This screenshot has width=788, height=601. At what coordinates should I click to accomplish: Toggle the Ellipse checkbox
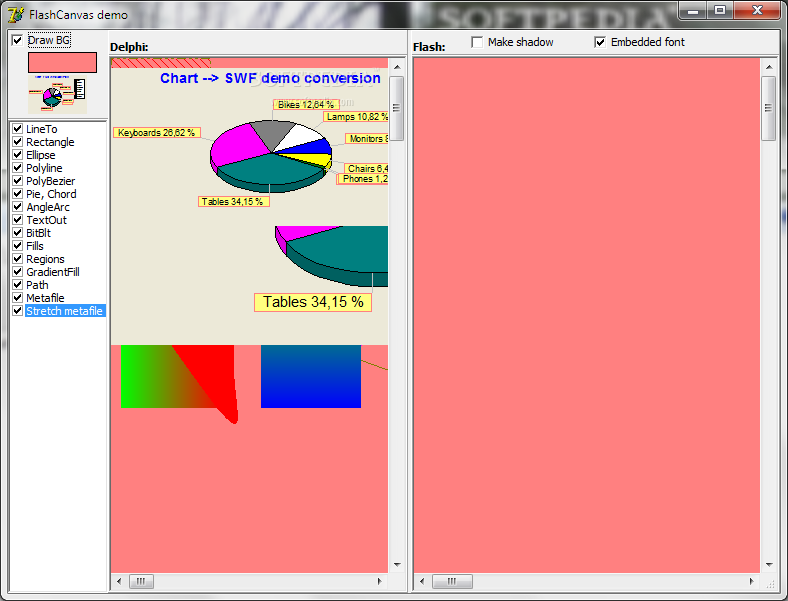coord(18,155)
